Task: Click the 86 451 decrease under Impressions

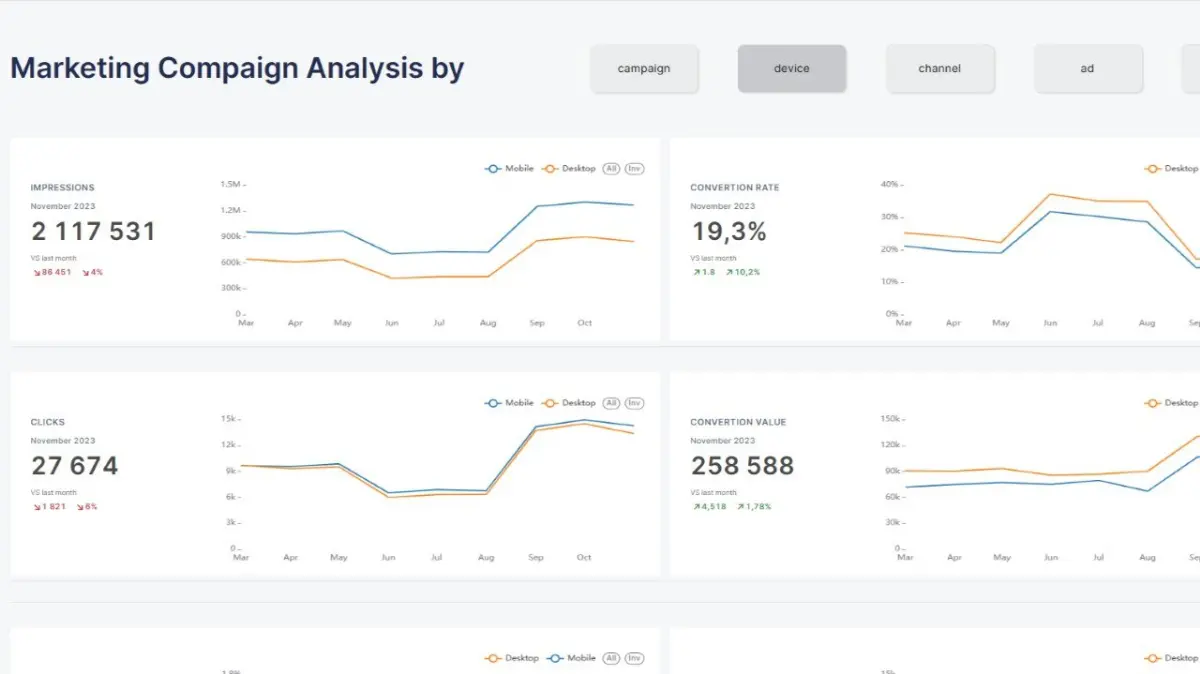Action: [x=52, y=272]
